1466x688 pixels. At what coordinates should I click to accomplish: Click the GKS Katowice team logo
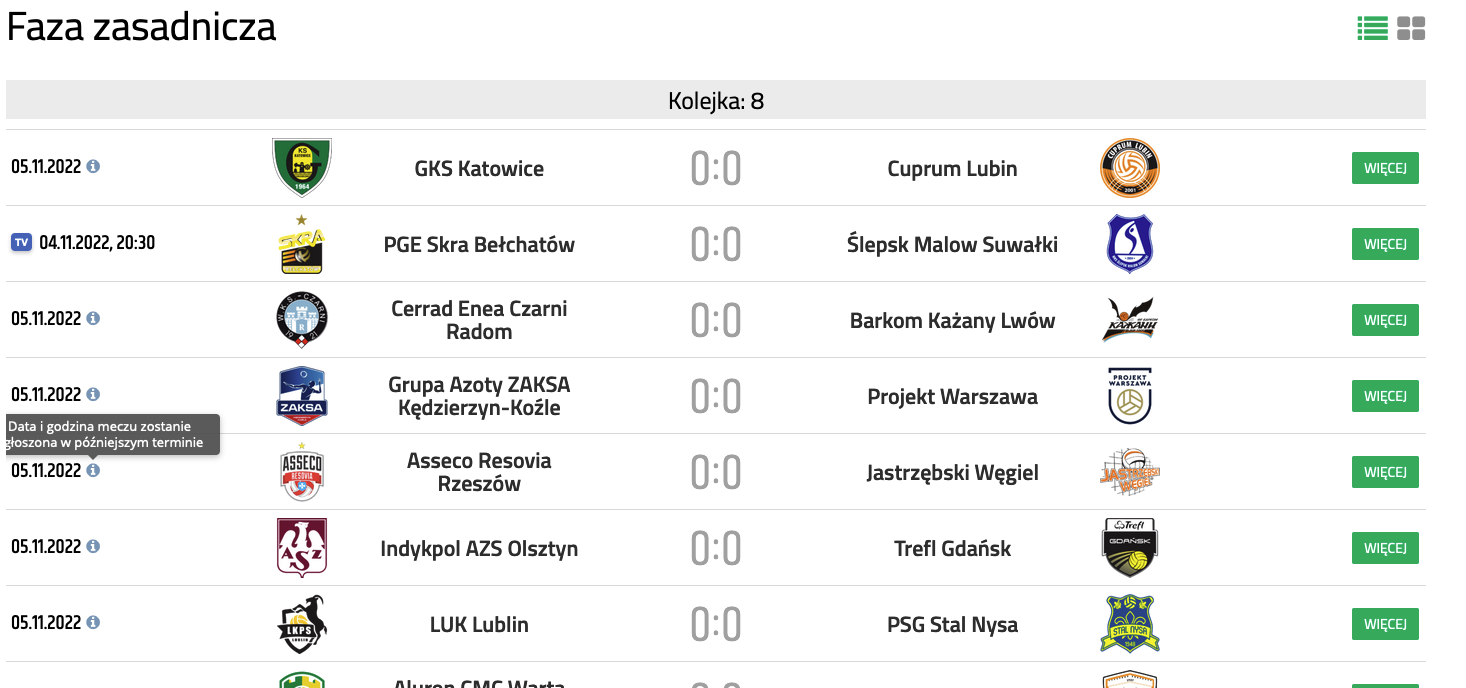[302, 168]
